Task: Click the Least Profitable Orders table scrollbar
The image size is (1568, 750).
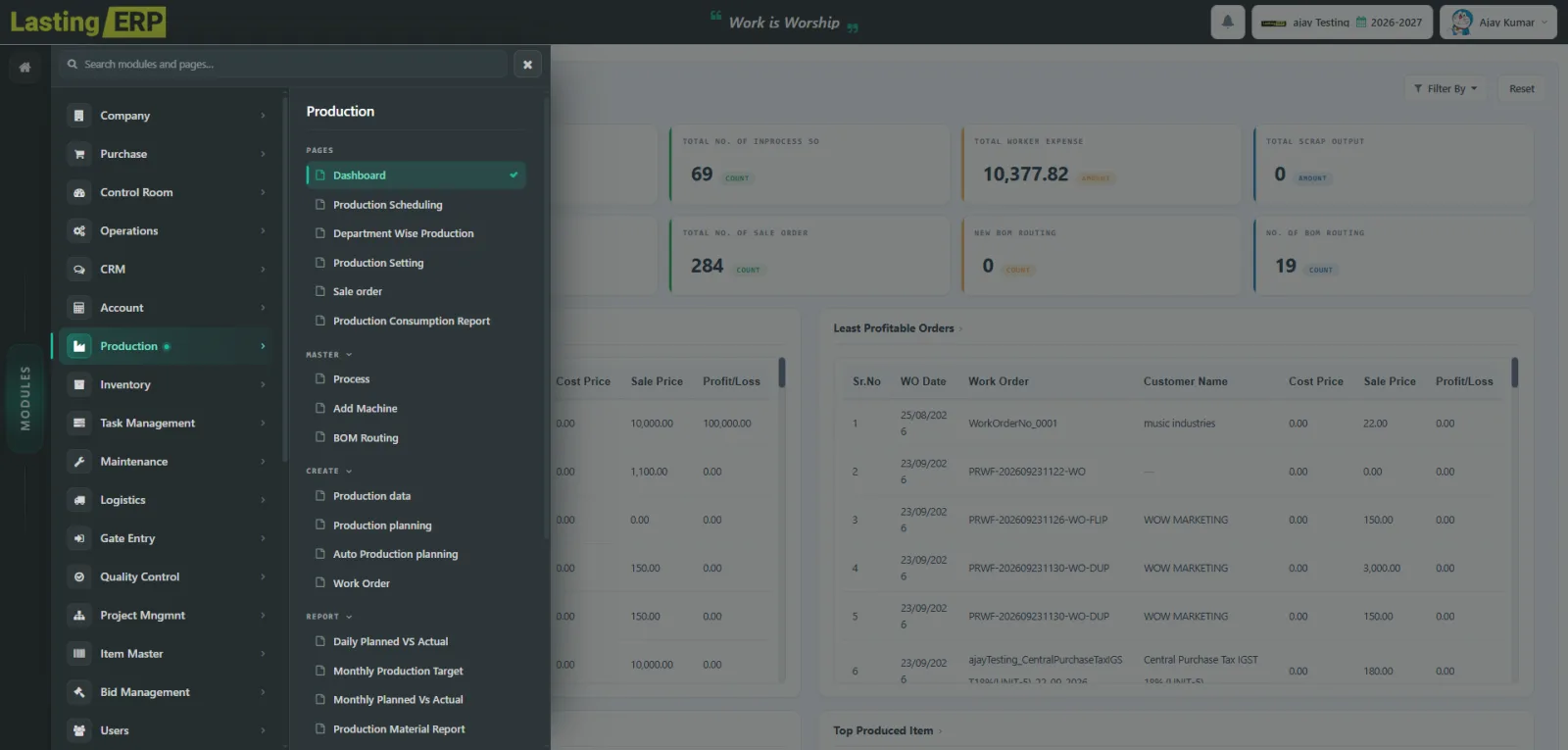Action: tap(1514, 373)
